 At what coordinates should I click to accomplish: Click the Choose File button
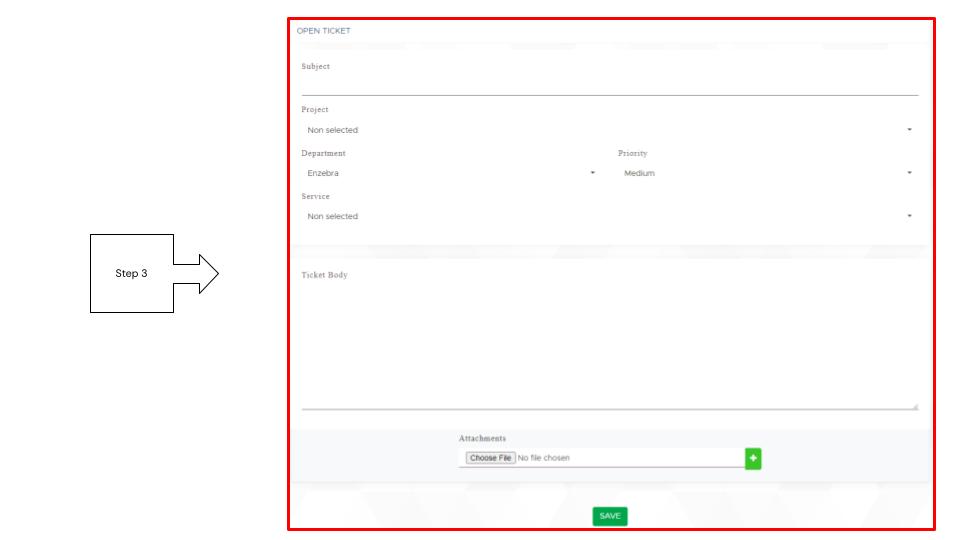point(490,458)
